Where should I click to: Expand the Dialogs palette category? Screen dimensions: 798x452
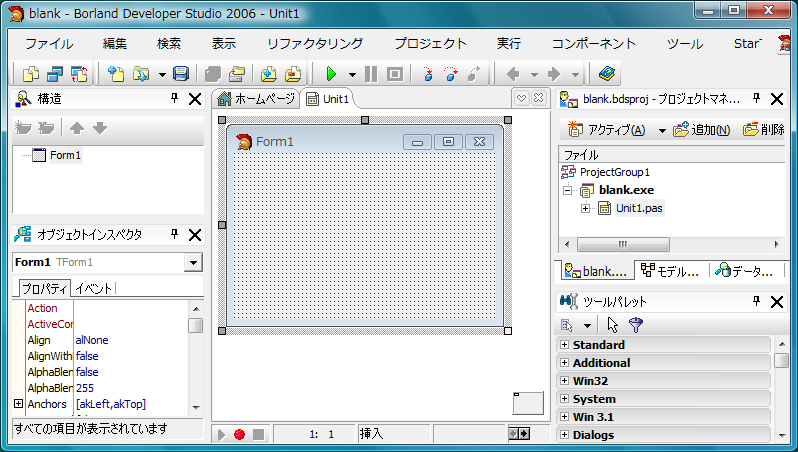point(564,434)
